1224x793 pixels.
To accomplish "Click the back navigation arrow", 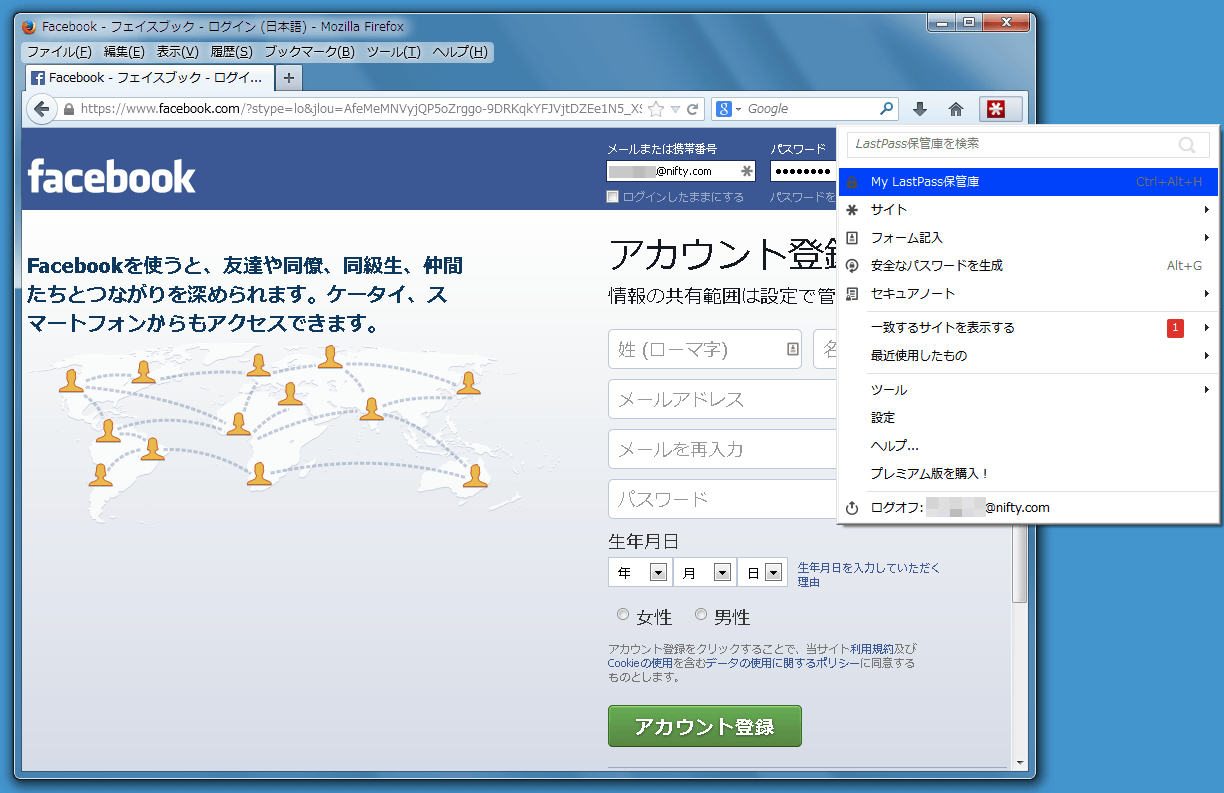I will (41, 109).
